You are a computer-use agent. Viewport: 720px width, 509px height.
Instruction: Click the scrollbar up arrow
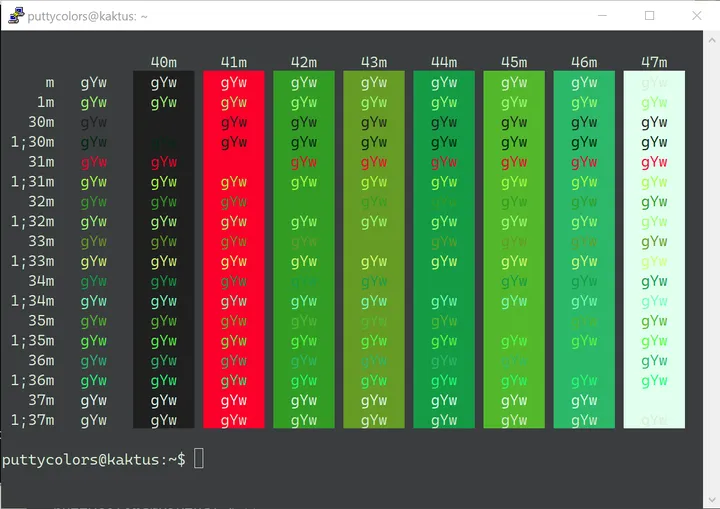pyautogui.click(x=712, y=40)
